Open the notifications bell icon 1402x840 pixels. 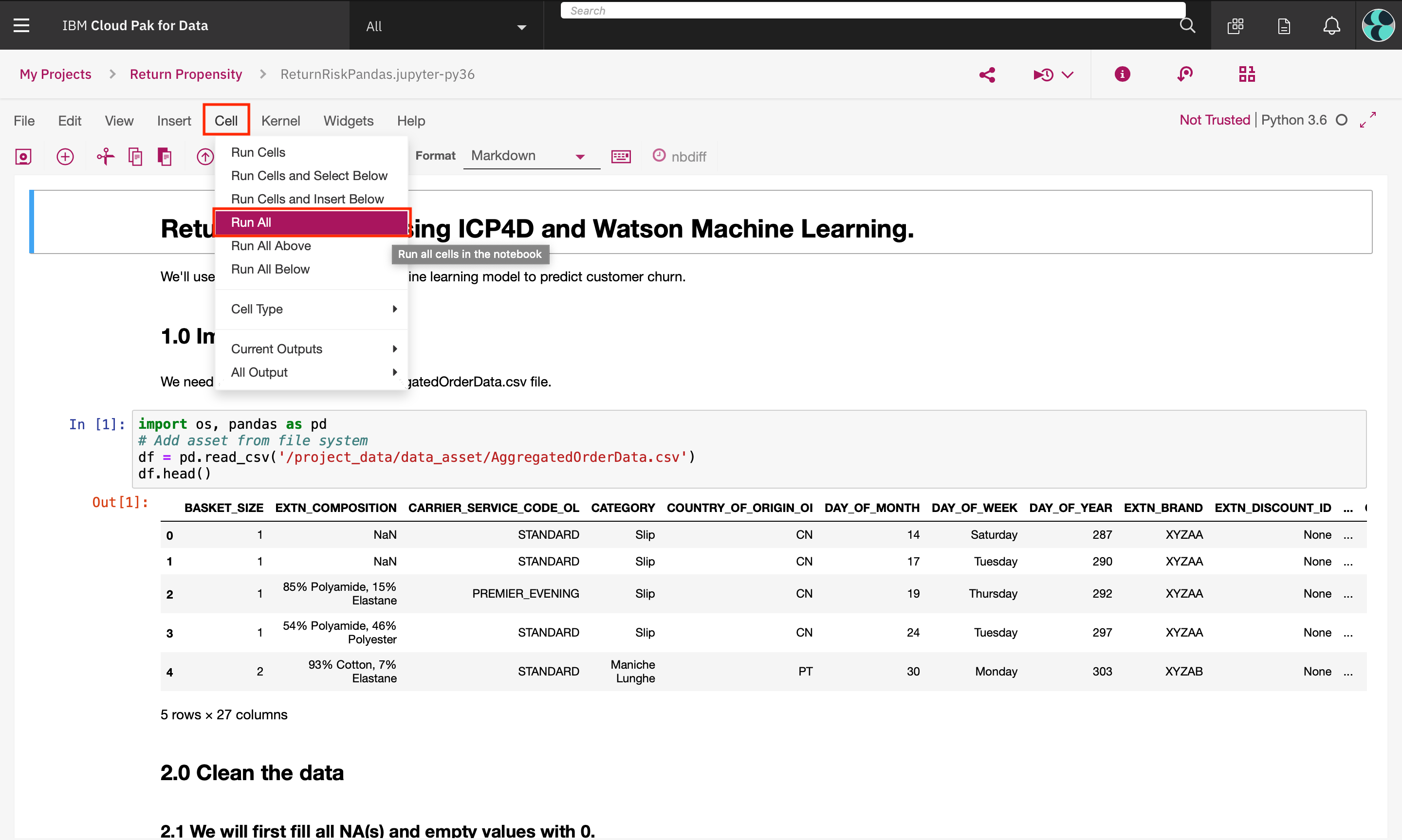pos(1331,25)
